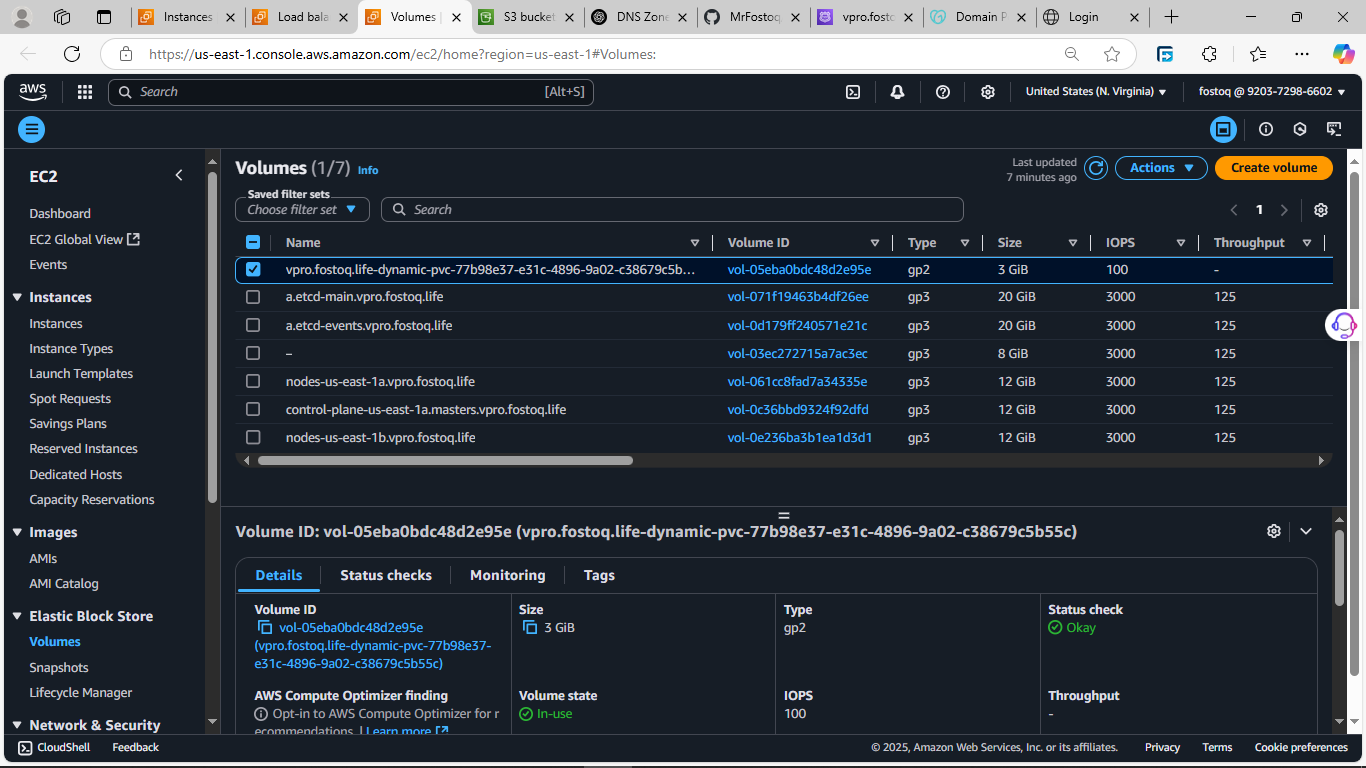Refresh the Volumes list
1366x768 pixels.
tap(1096, 168)
